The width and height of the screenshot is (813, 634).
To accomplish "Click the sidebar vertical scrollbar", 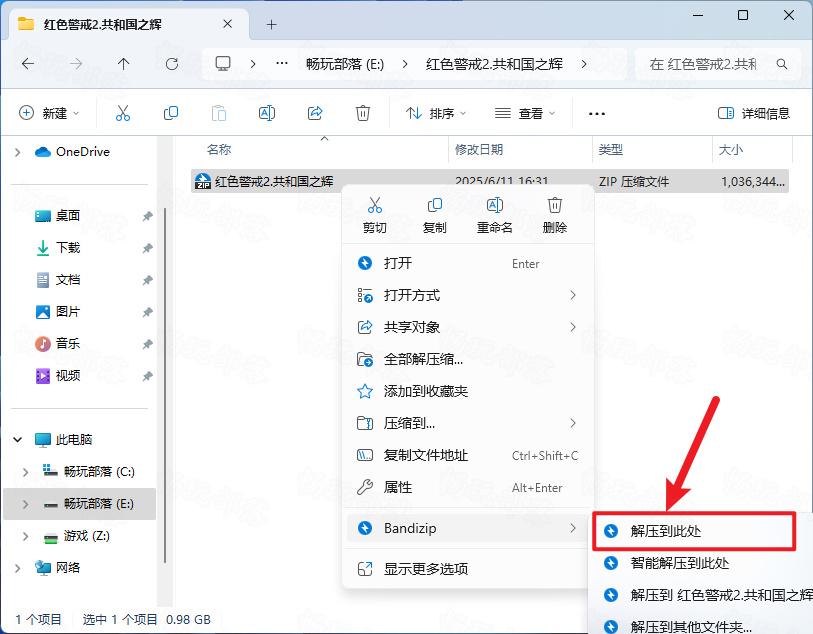I will pyautogui.click(x=165, y=385).
